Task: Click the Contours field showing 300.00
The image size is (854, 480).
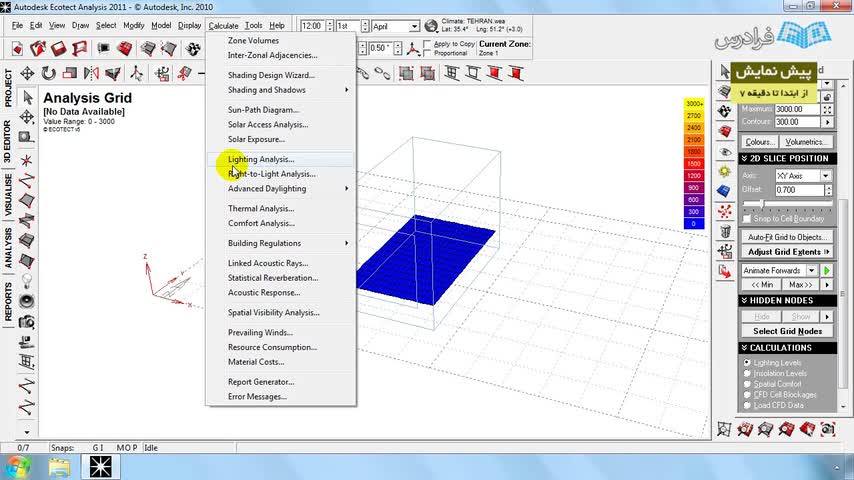Action: [x=797, y=122]
